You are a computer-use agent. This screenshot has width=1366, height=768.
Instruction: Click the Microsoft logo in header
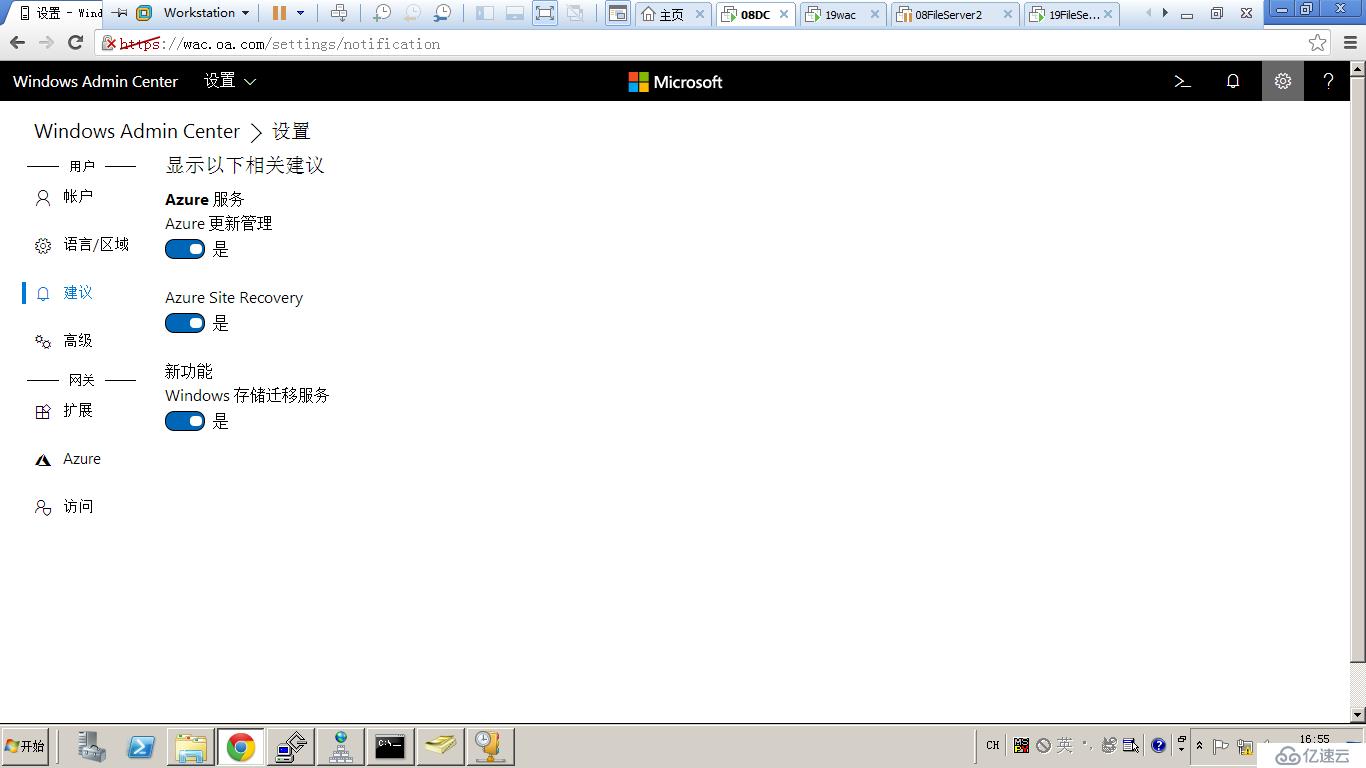coord(675,82)
